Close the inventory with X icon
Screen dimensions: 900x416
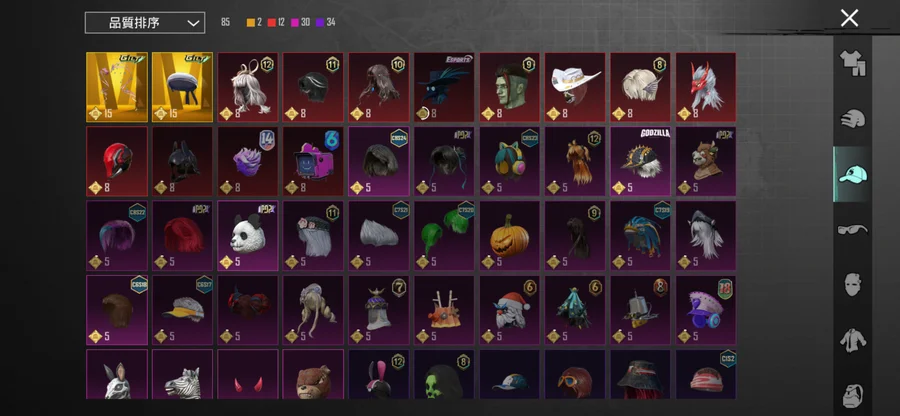[849, 18]
